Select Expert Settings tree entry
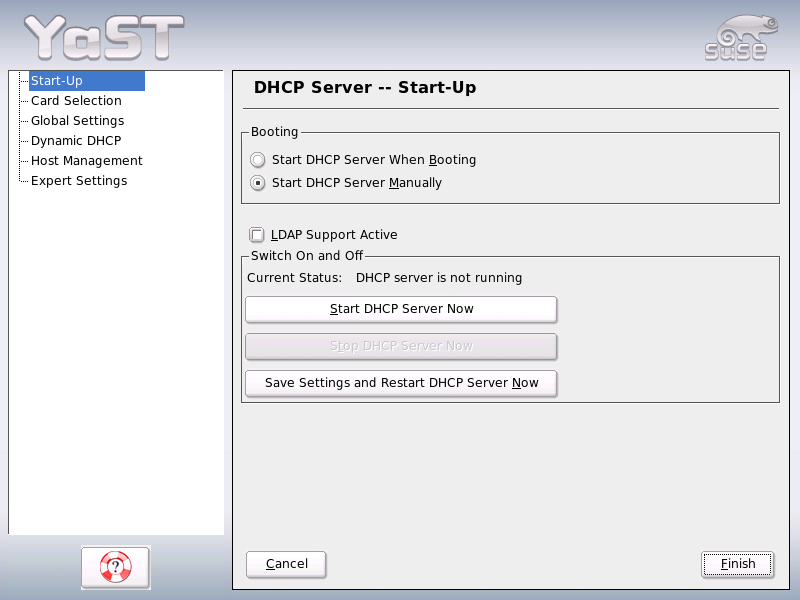800x600 pixels. [79, 181]
